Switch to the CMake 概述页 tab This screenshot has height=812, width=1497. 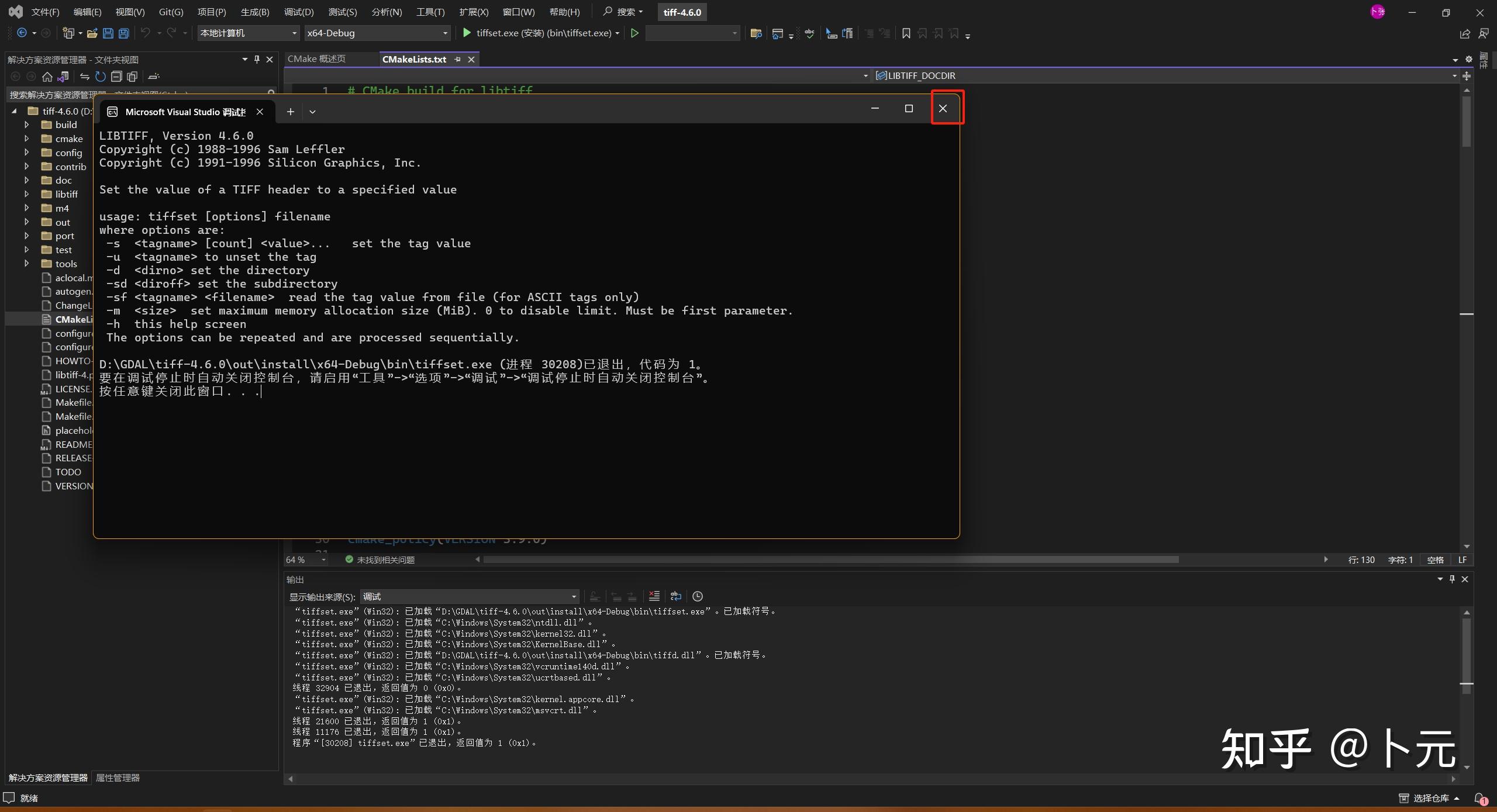tap(316, 59)
